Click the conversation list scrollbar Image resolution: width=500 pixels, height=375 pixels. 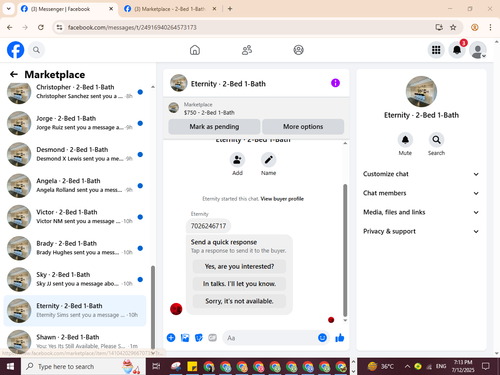tap(153, 307)
